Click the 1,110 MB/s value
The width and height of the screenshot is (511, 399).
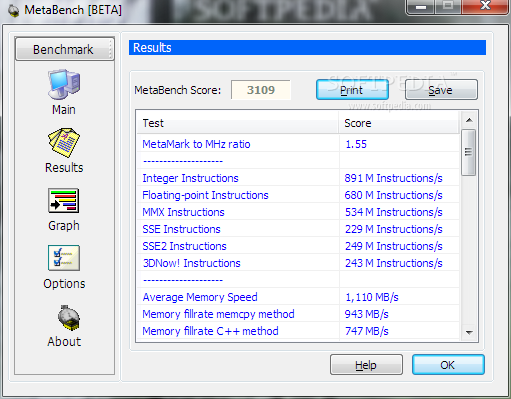tap(372, 297)
